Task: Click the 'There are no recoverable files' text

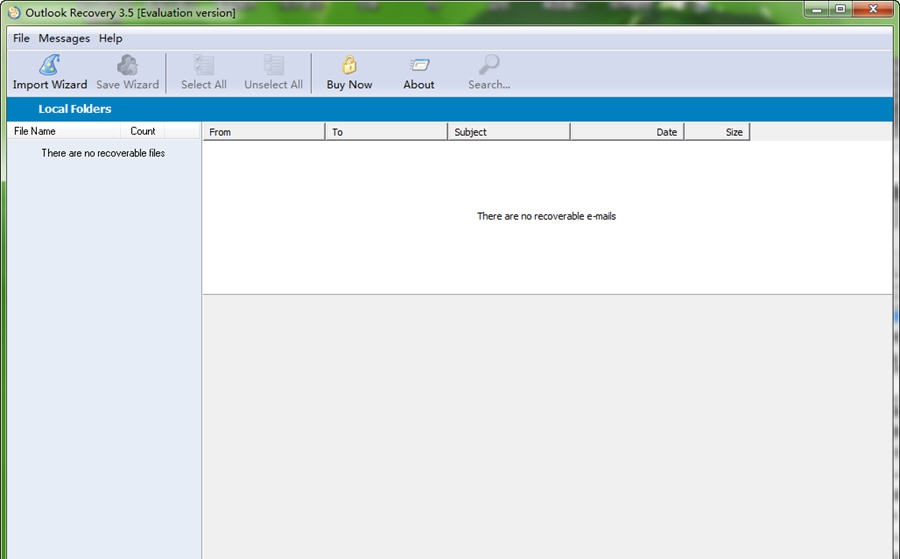Action: (103, 153)
